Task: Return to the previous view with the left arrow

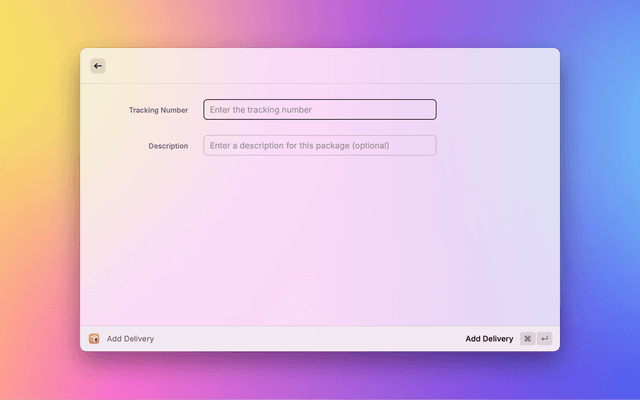Action: pyautogui.click(x=98, y=66)
